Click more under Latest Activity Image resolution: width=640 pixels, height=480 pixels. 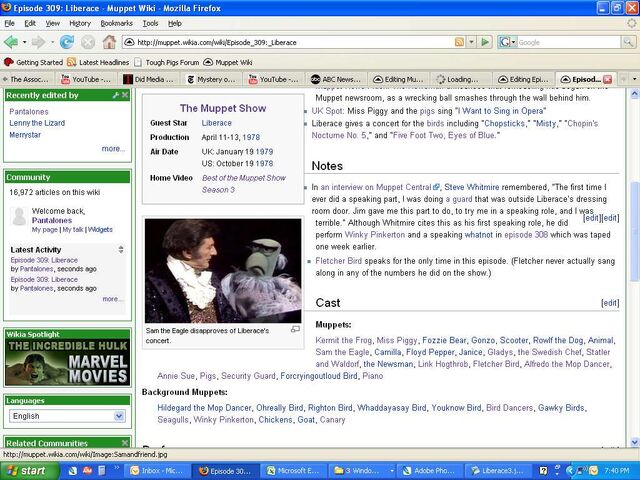point(112,299)
